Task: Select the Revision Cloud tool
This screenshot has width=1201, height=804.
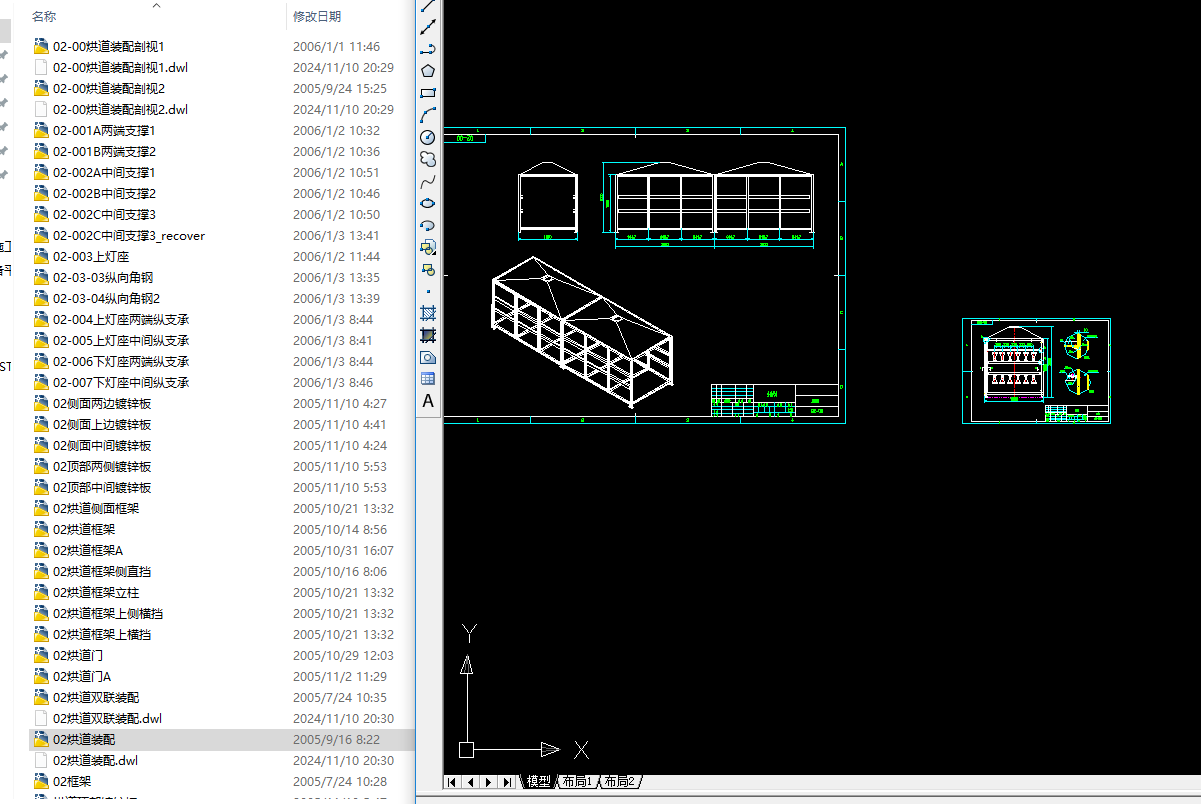Action: coord(428,159)
